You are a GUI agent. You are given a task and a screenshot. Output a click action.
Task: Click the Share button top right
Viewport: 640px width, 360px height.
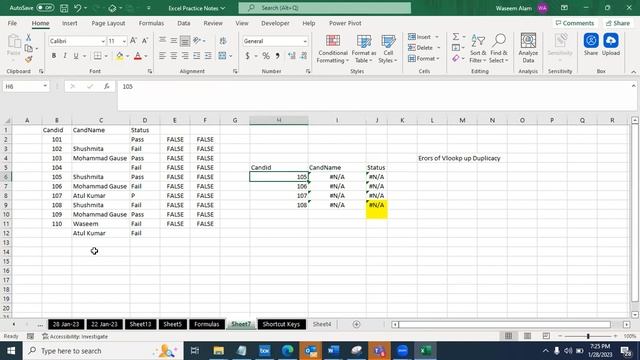tap(618, 23)
